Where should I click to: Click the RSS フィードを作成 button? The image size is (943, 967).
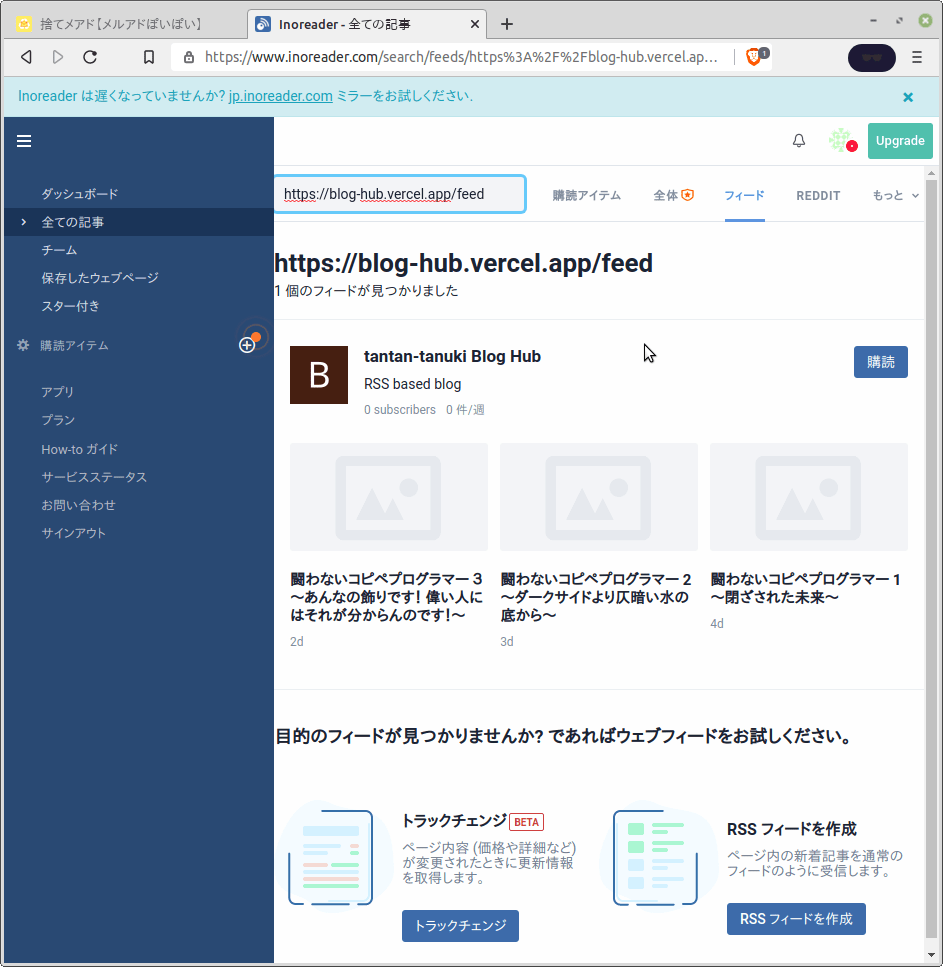tap(796, 919)
